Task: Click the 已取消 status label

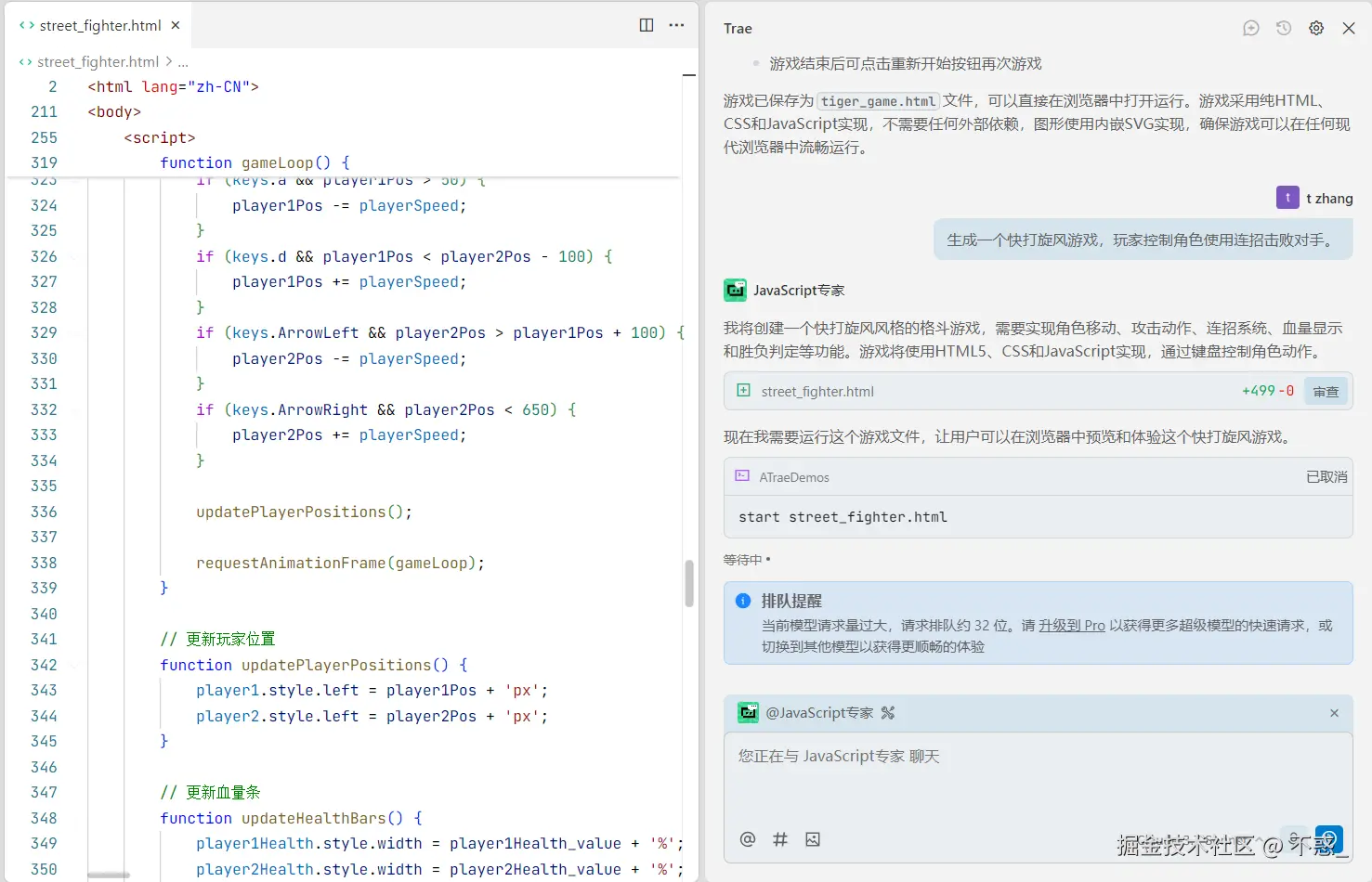Action: click(x=1326, y=476)
